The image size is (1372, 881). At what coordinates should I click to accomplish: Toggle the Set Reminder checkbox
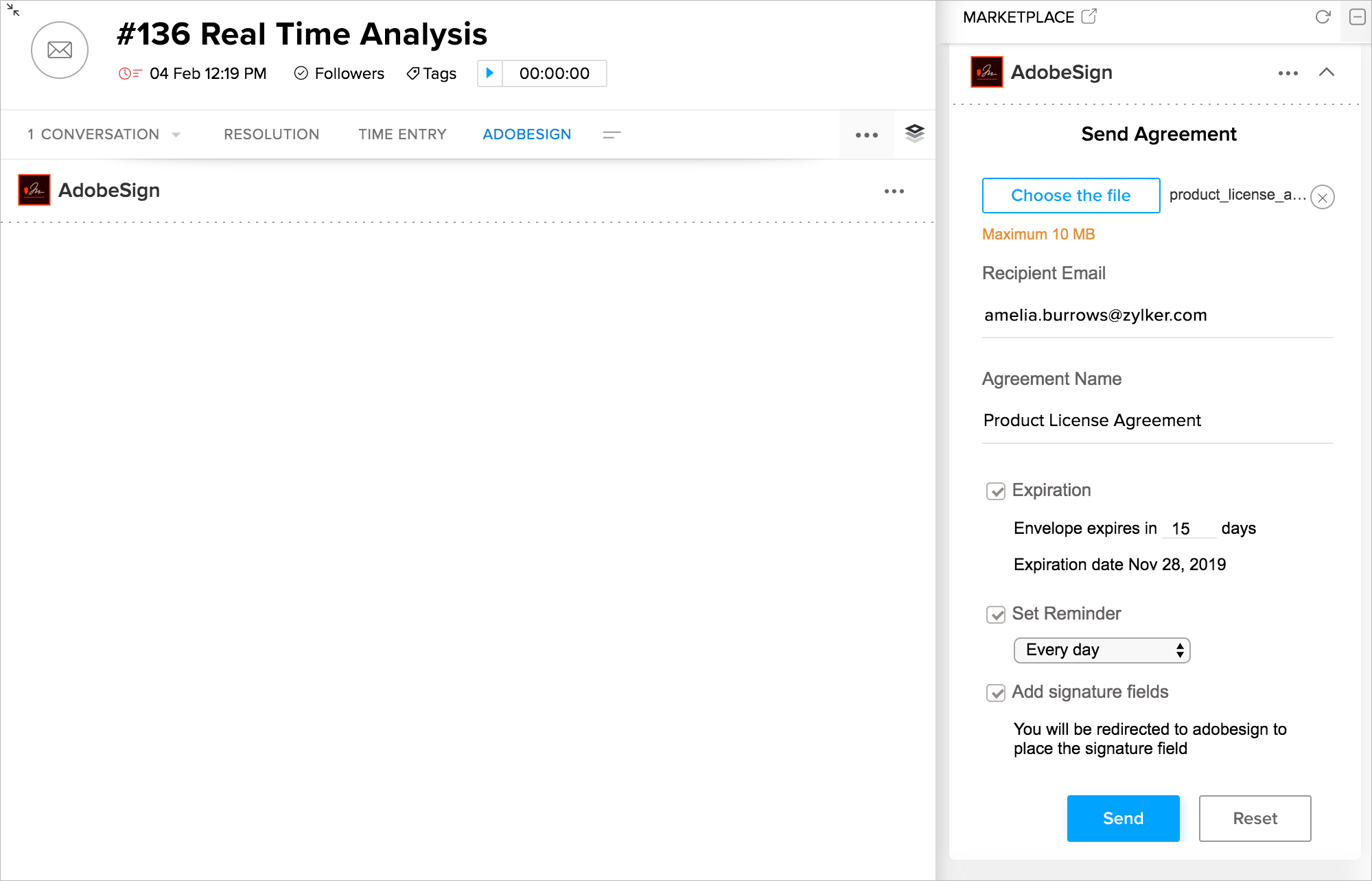click(995, 615)
